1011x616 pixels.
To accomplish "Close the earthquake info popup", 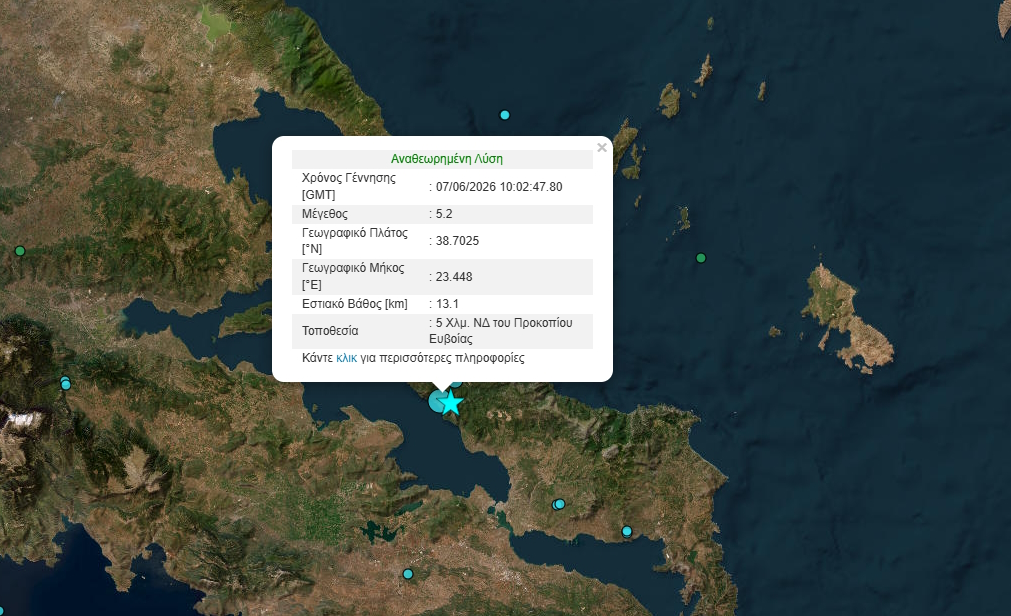I will (x=602, y=148).
